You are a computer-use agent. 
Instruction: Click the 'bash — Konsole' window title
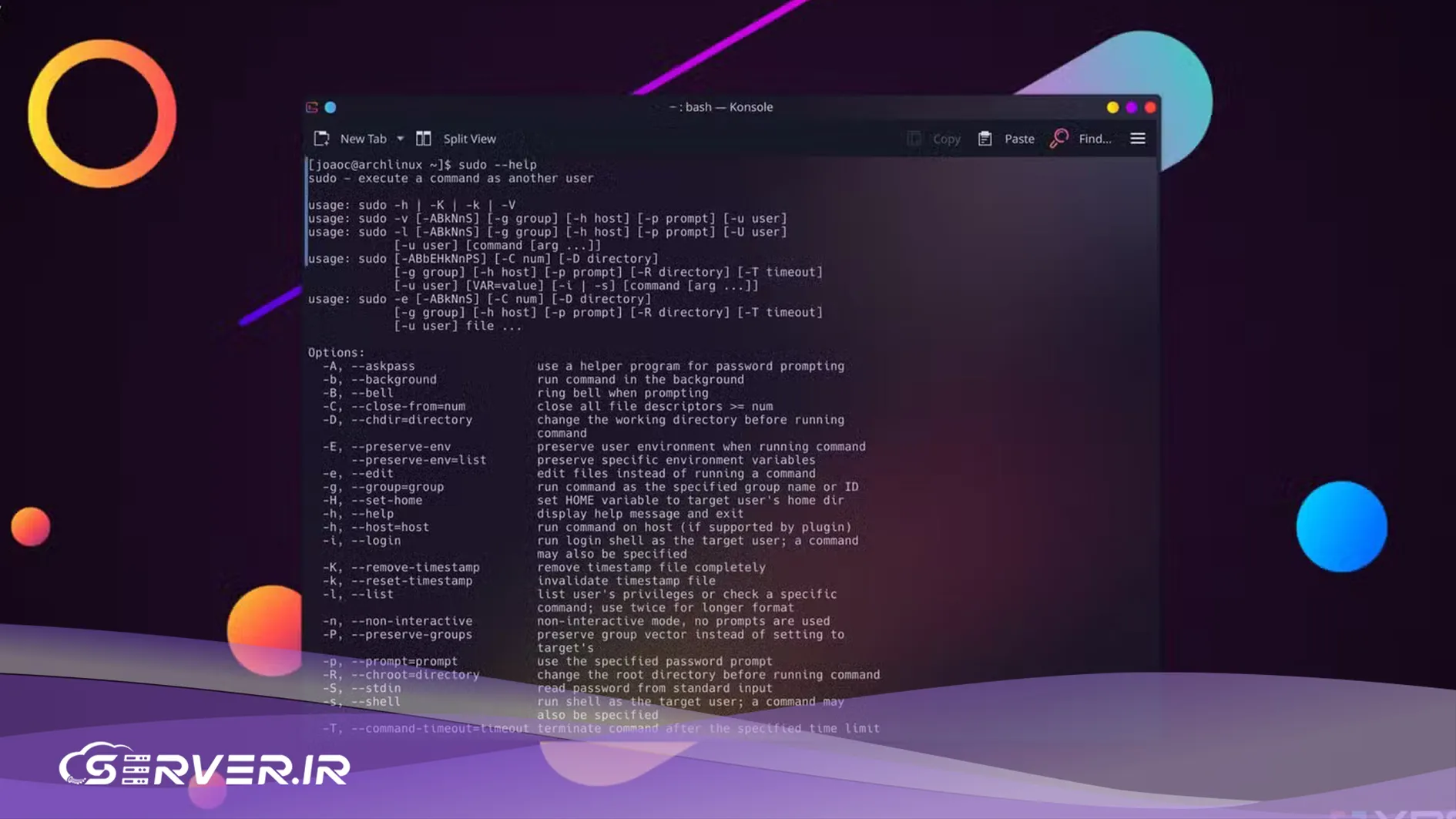coord(721,107)
